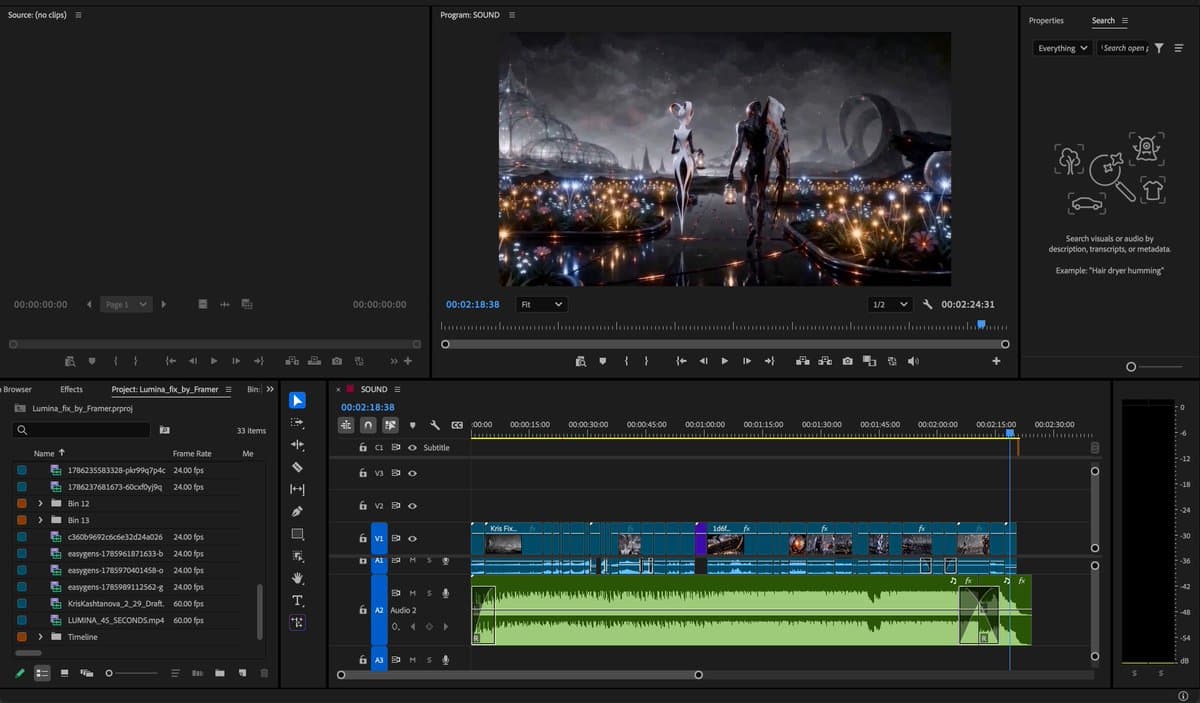
Task: Open the SOUND sequence panel menu
Action: pos(397,389)
